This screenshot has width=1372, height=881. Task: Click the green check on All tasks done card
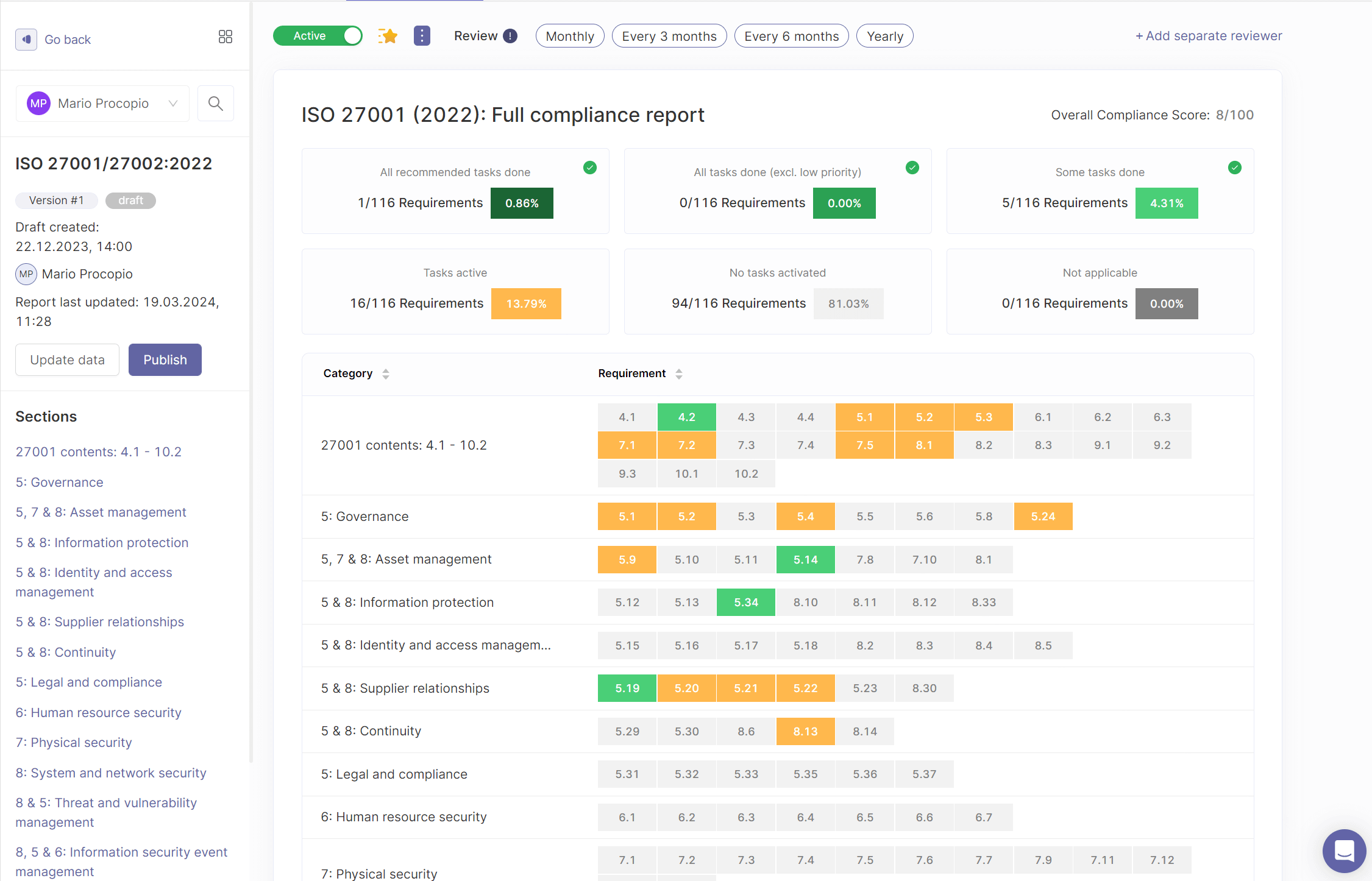[912, 168]
